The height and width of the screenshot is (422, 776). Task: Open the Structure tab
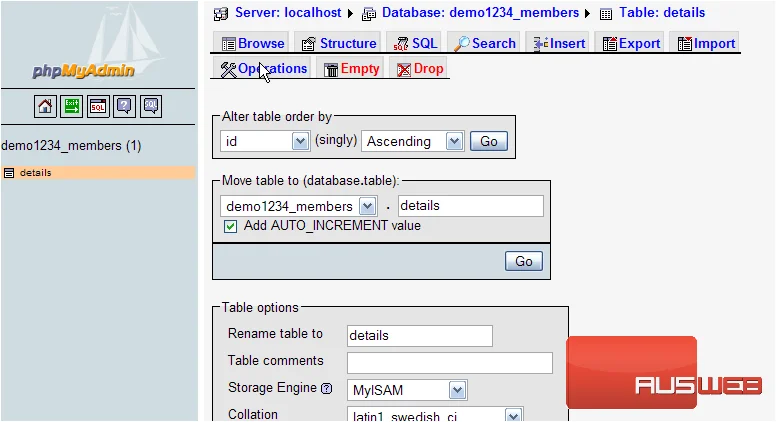339,44
